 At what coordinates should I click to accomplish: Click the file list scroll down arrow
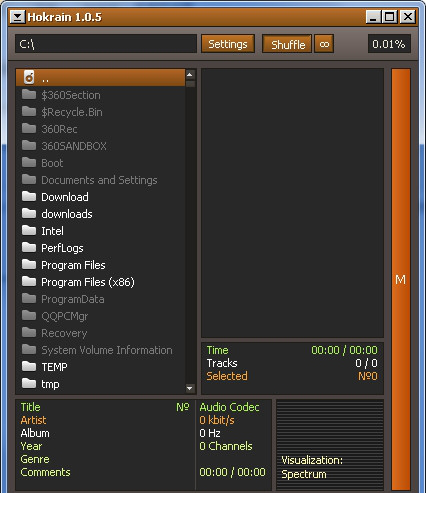click(x=190, y=388)
